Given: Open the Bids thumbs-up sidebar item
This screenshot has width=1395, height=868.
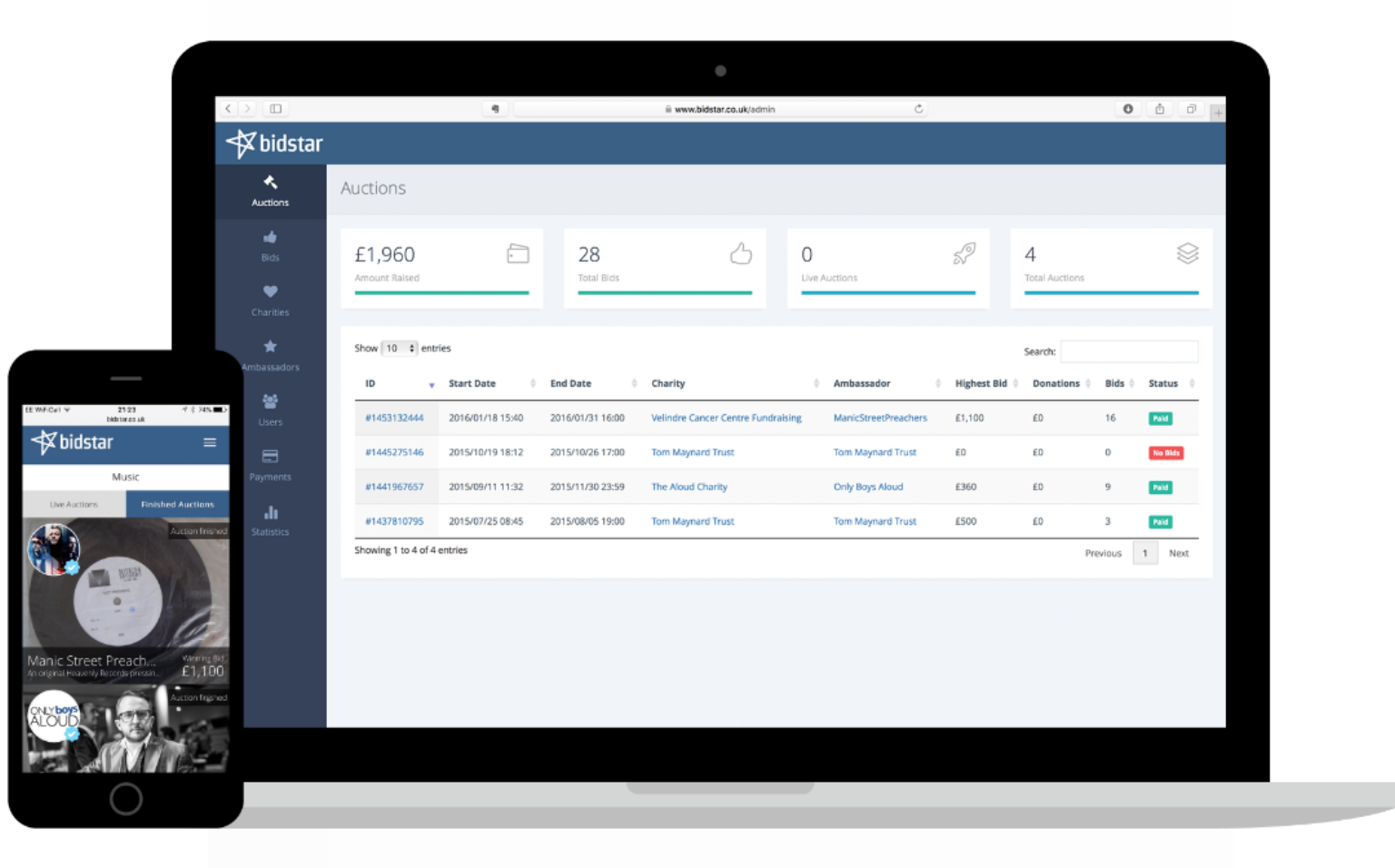Looking at the screenshot, I should [x=270, y=246].
